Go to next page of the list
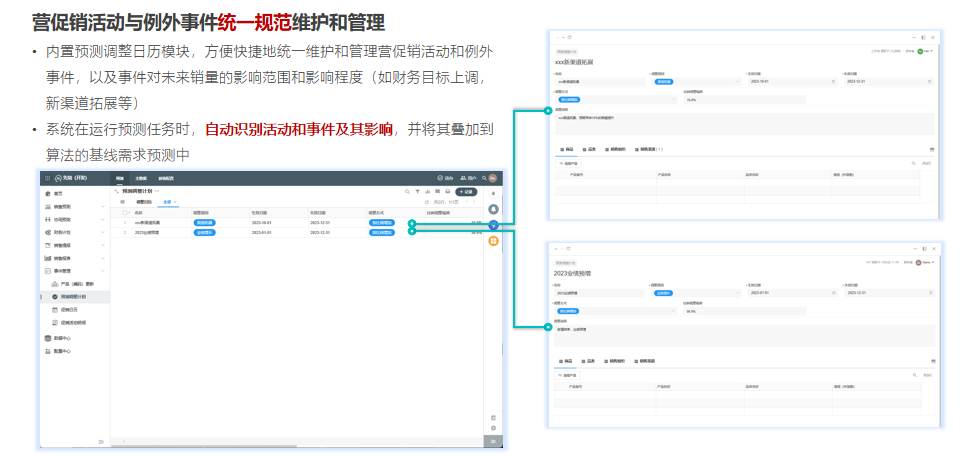Viewport: 967px width, 456px height. [x=474, y=202]
